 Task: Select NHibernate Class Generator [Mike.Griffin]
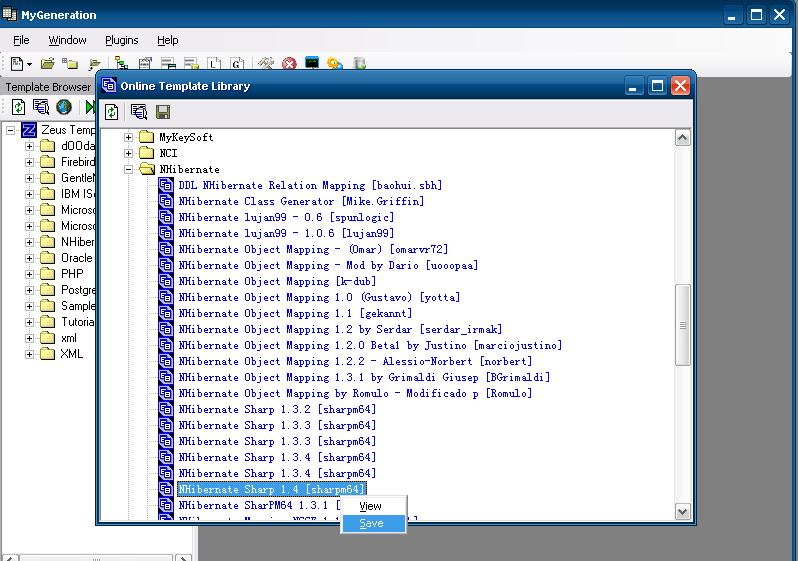click(x=301, y=201)
